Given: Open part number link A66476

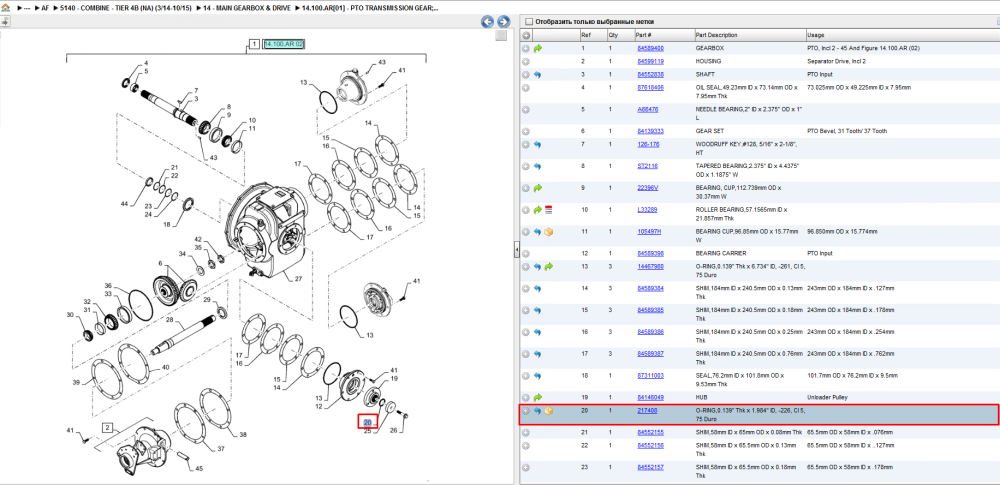Looking at the screenshot, I should (x=648, y=110).
